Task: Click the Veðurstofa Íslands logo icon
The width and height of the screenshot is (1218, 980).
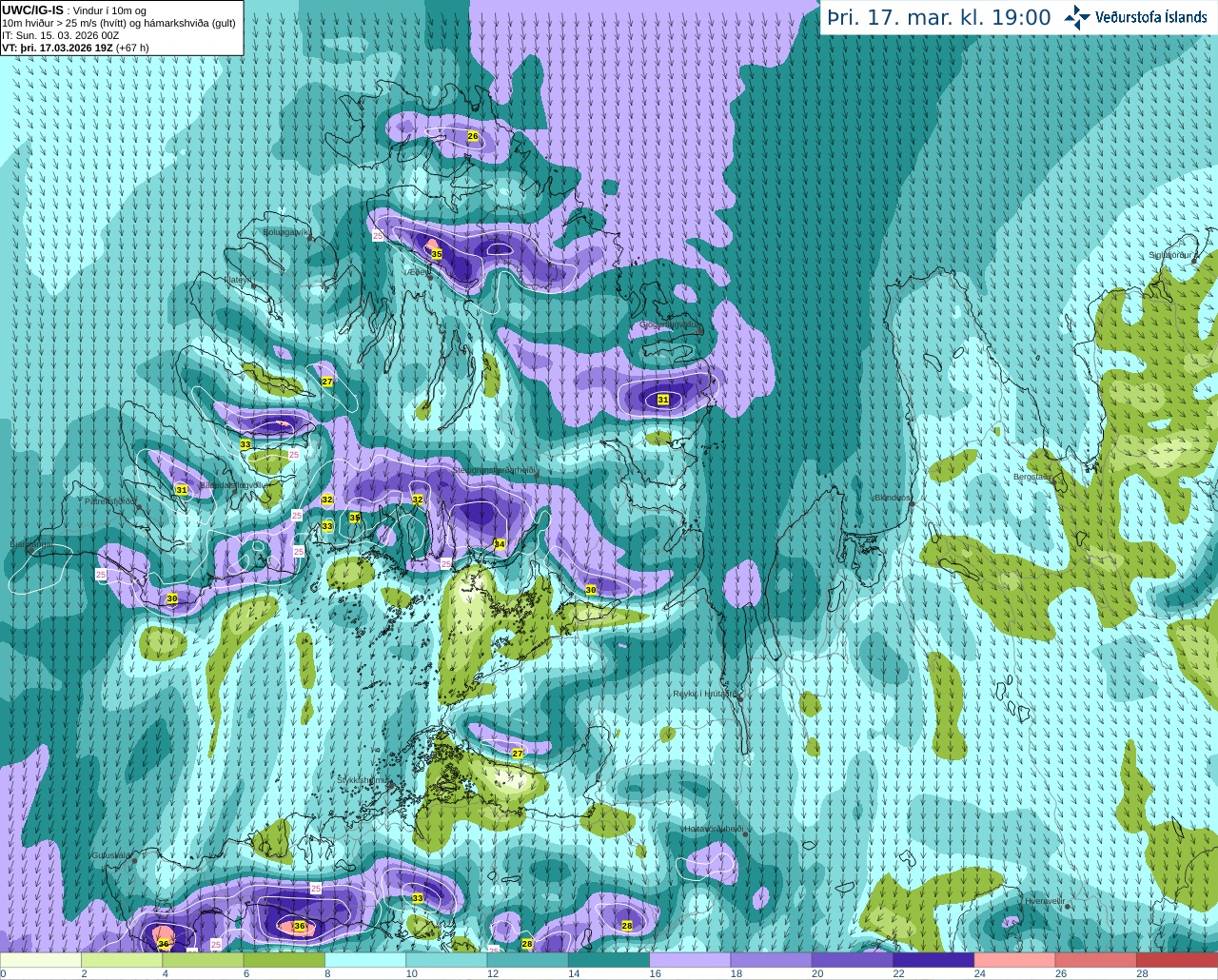Action: (1077, 16)
